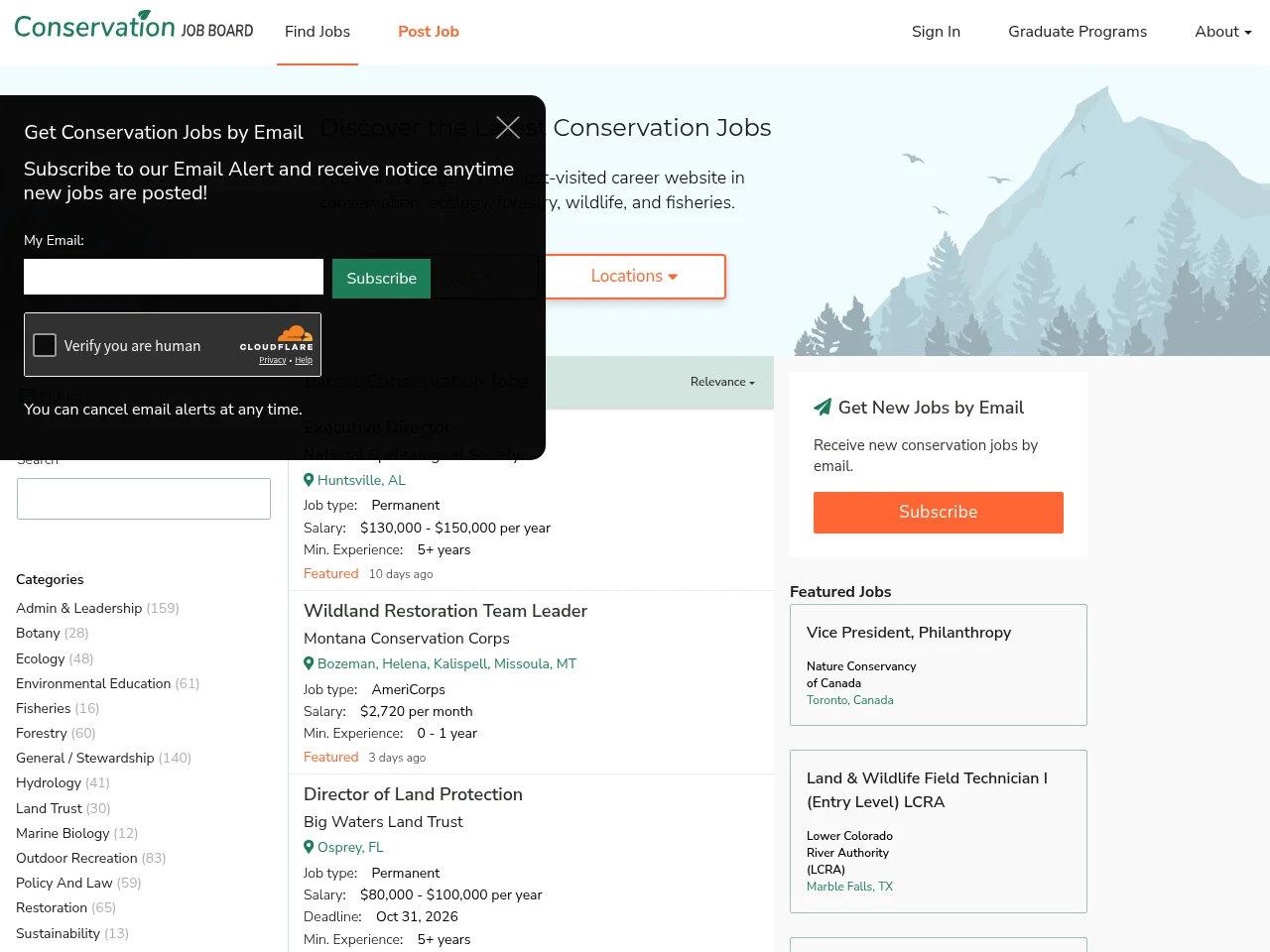Open the Post Job page
This screenshot has width=1270, height=952.
point(429,31)
